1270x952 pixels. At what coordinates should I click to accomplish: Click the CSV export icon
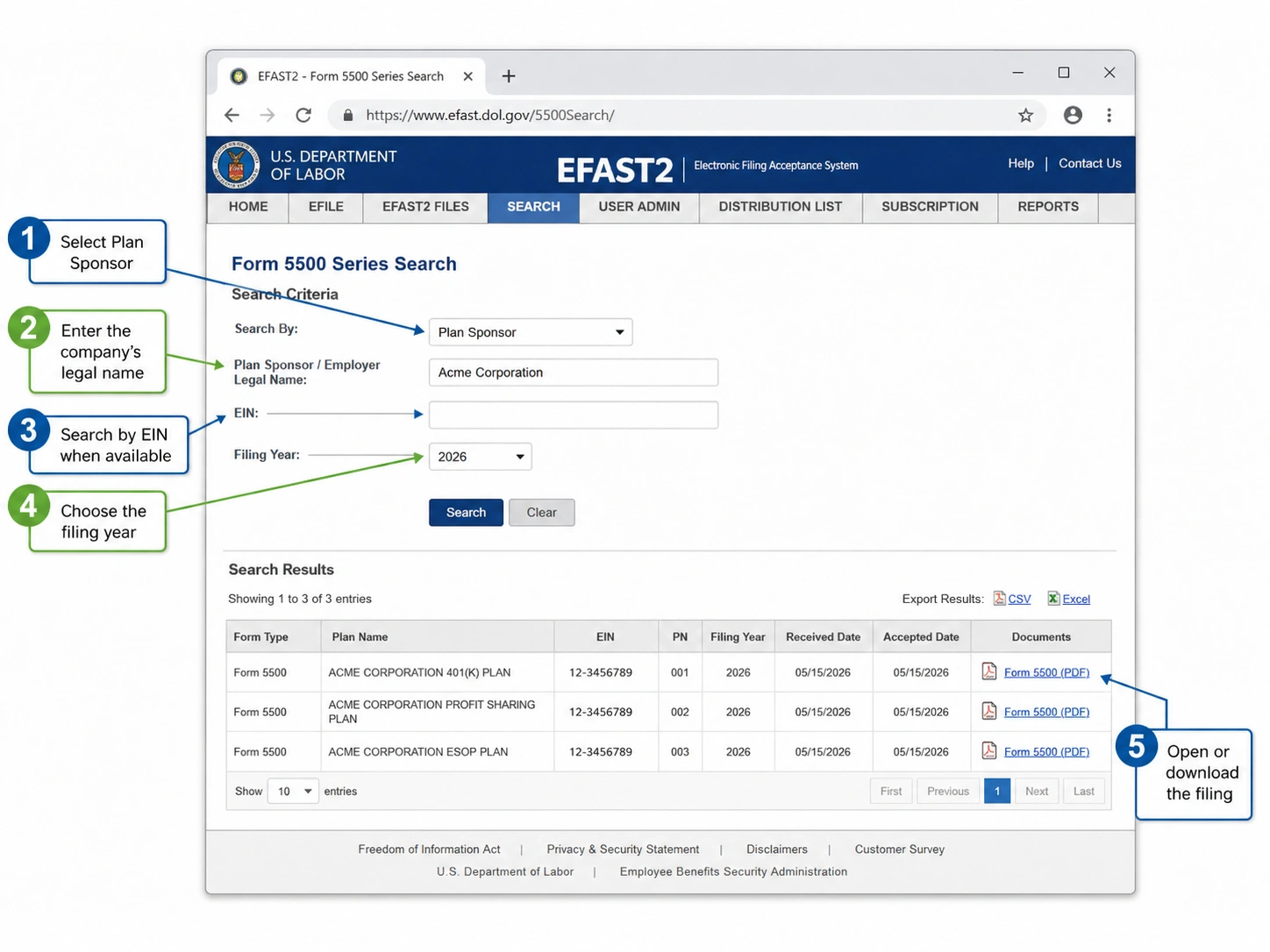click(x=999, y=599)
